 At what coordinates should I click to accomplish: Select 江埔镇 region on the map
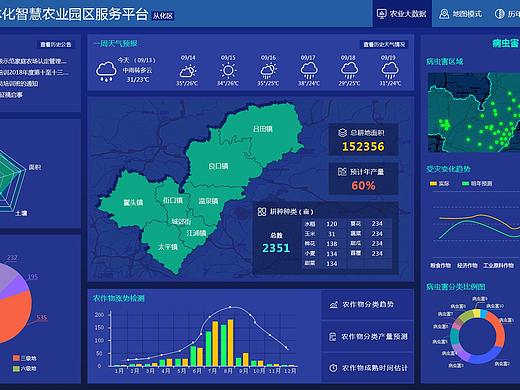[x=196, y=233]
